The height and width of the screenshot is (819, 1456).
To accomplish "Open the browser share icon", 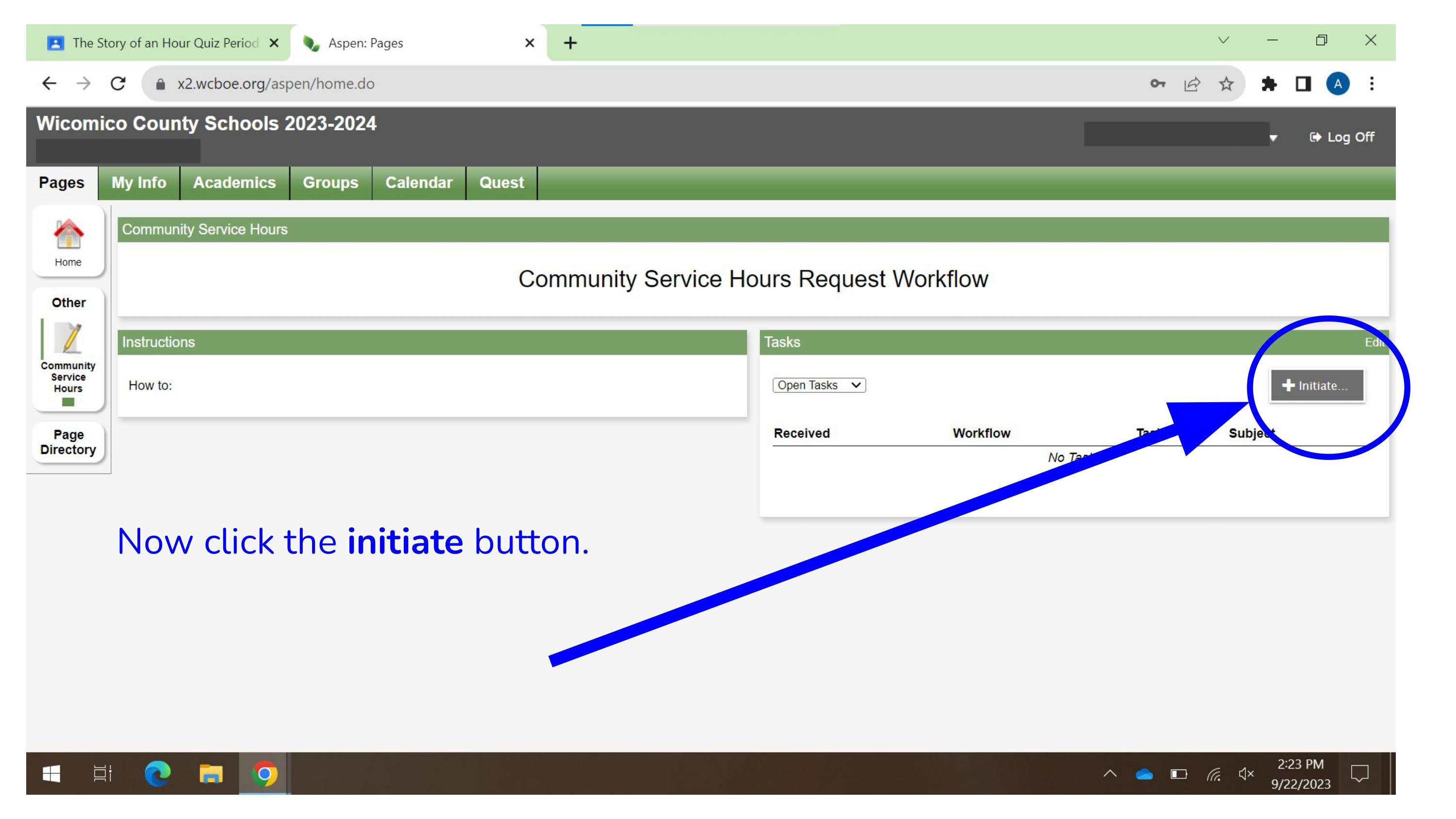I will point(1192,83).
